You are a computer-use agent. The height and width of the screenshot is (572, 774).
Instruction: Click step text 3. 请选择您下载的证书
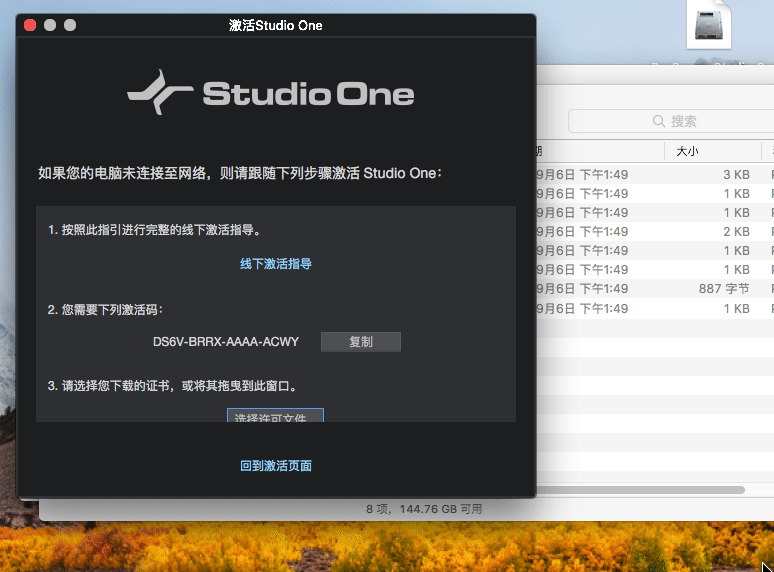(174, 386)
